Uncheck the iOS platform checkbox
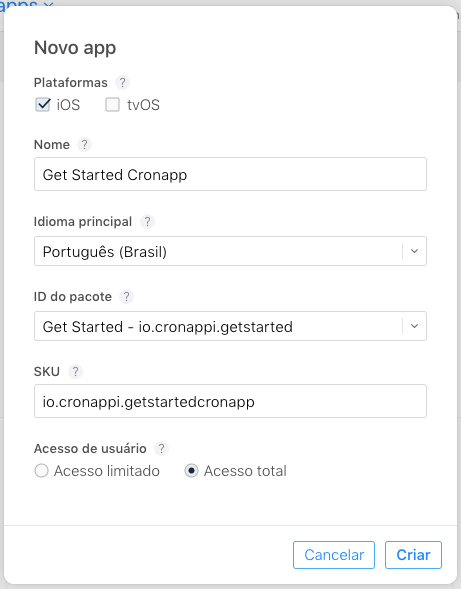The height and width of the screenshot is (589, 461). point(43,105)
